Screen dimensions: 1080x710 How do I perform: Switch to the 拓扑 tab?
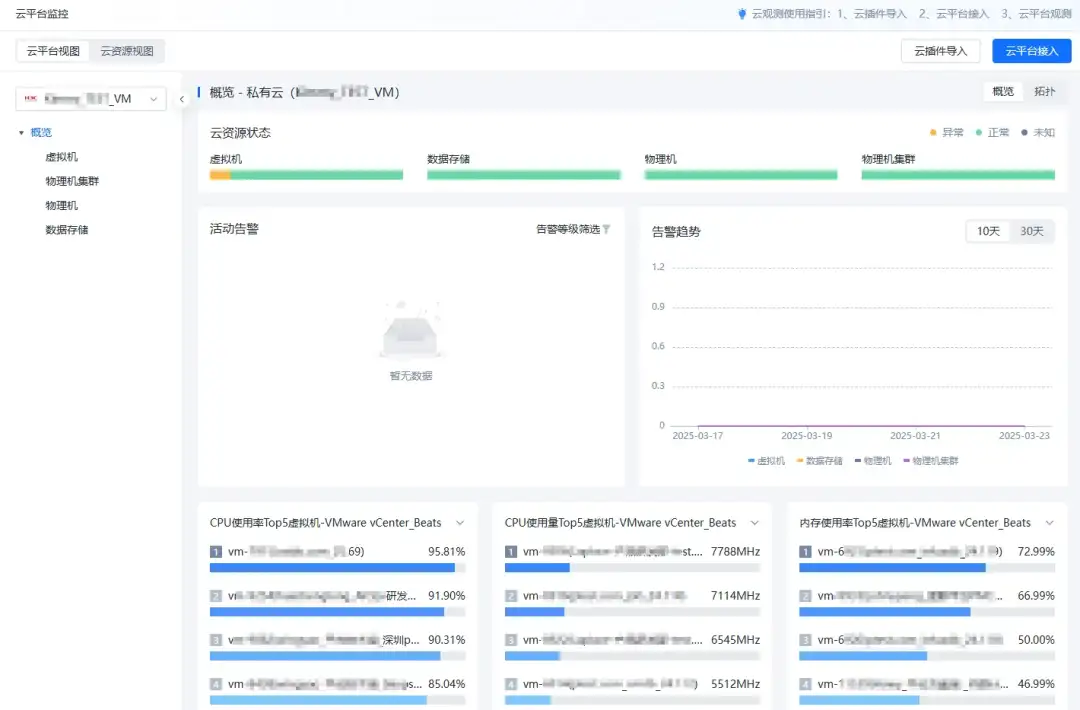click(1044, 92)
